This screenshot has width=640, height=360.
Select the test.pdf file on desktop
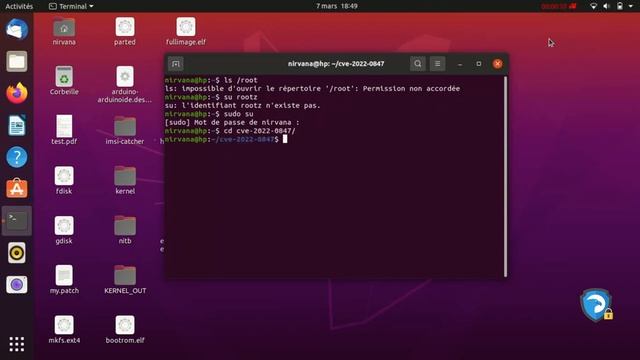64,130
